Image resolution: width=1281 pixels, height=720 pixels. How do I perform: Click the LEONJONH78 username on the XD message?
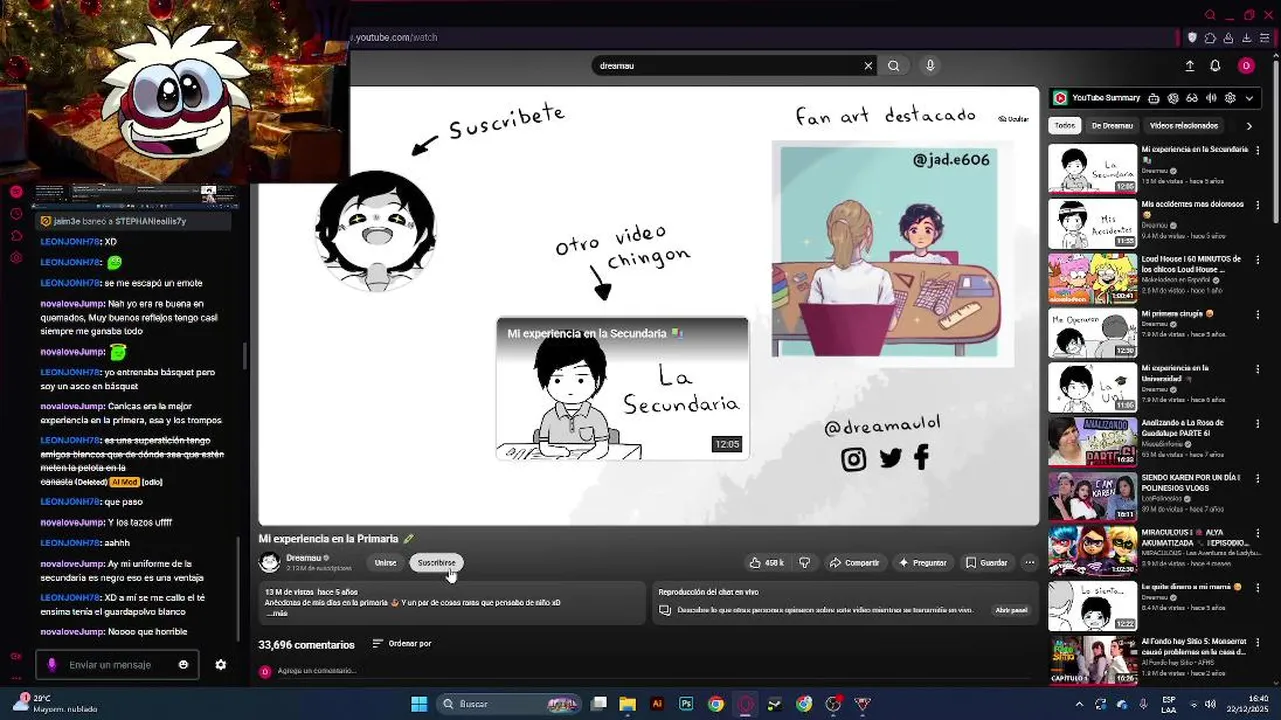click(x=71, y=242)
